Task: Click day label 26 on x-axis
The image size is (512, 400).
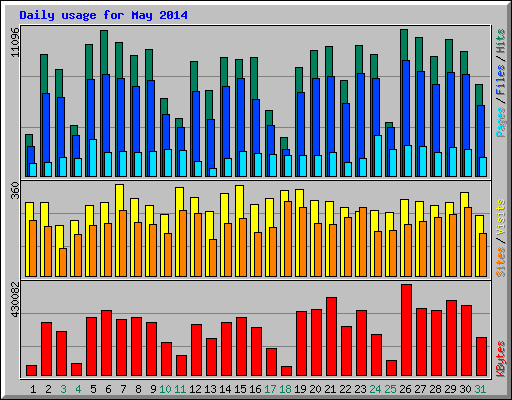Action: (405, 389)
